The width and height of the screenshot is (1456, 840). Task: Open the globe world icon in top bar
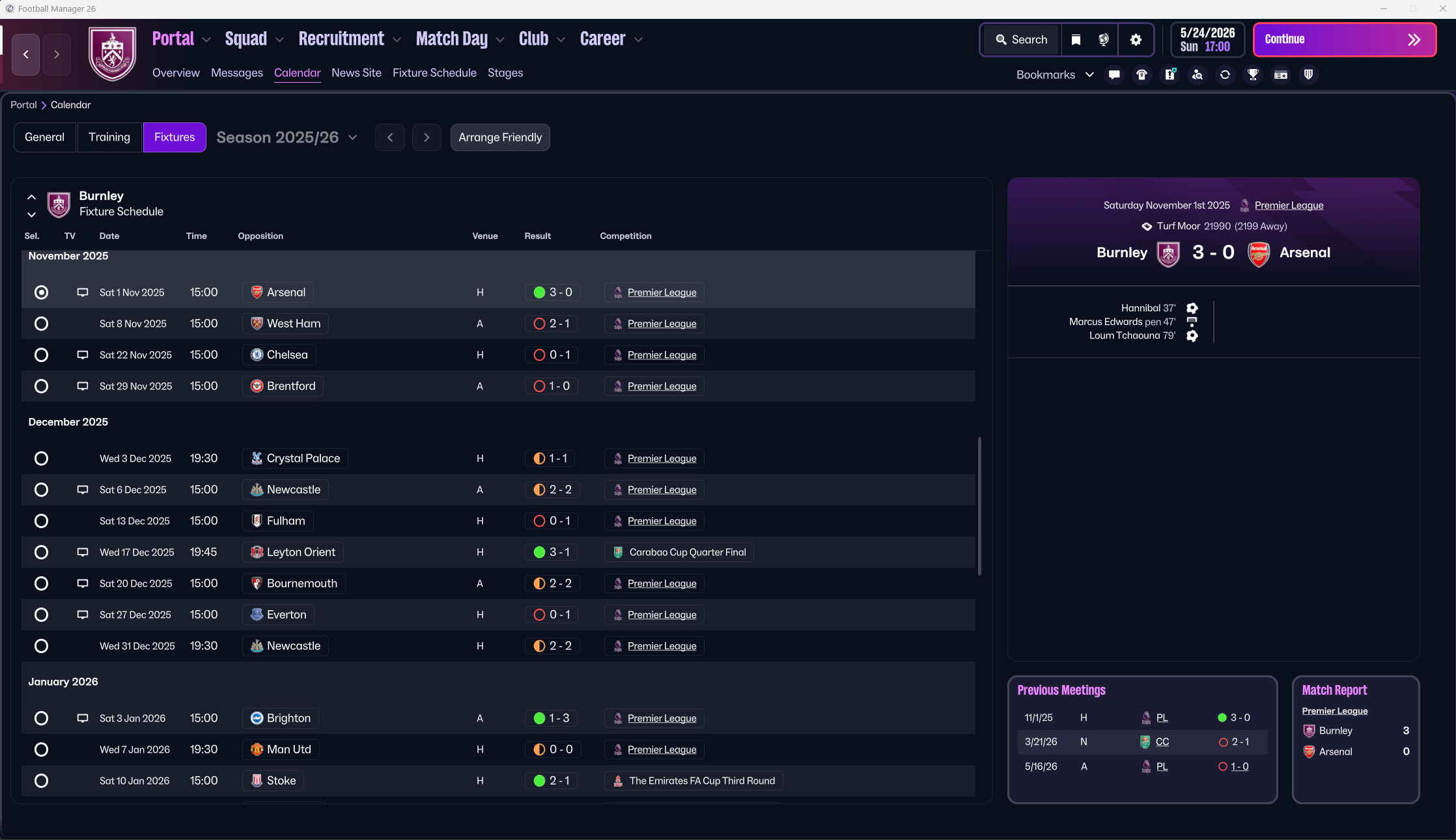pos(1104,40)
